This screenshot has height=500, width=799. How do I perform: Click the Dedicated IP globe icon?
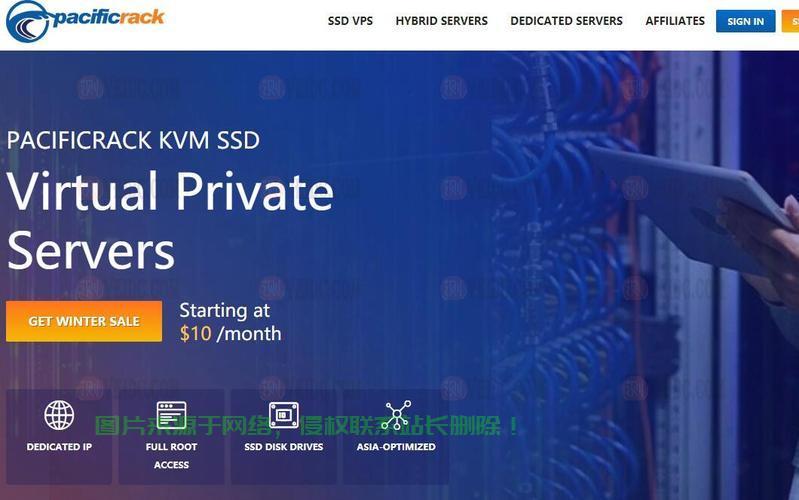click(x=59, y=415)
